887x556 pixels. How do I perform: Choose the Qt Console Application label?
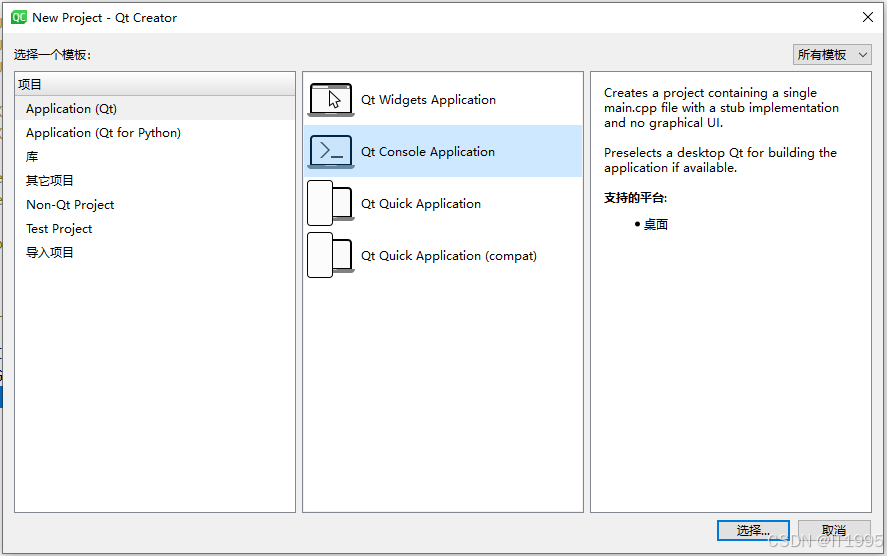[x=428, y=152]
